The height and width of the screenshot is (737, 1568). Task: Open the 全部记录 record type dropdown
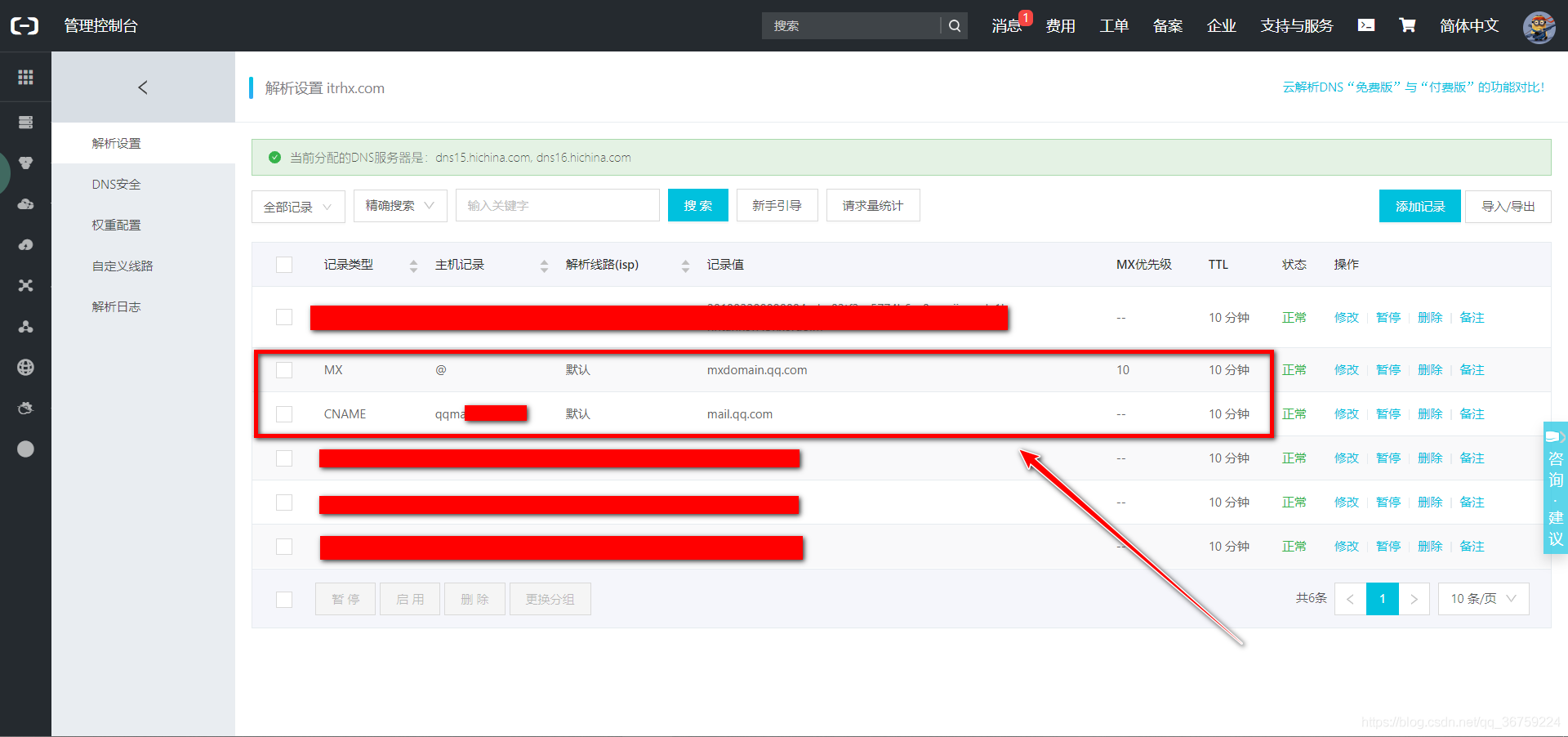coord(298,206)
